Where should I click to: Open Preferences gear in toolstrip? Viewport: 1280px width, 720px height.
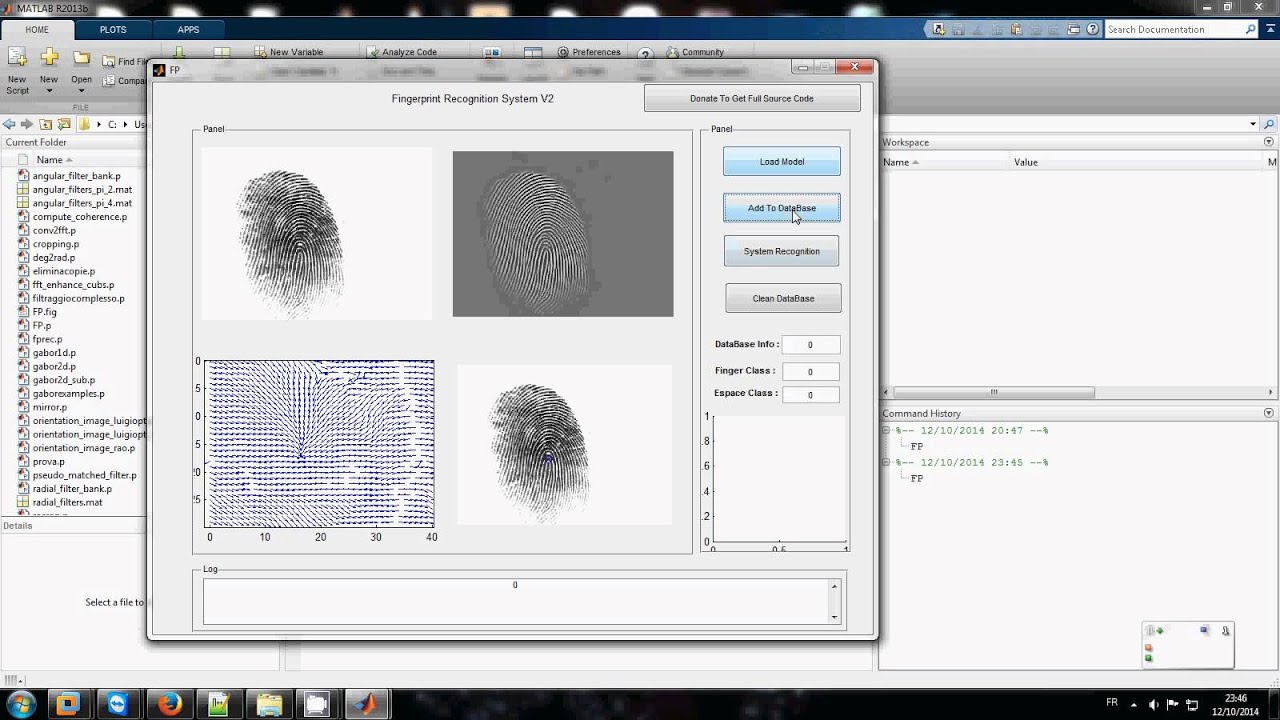coord(563,52)
